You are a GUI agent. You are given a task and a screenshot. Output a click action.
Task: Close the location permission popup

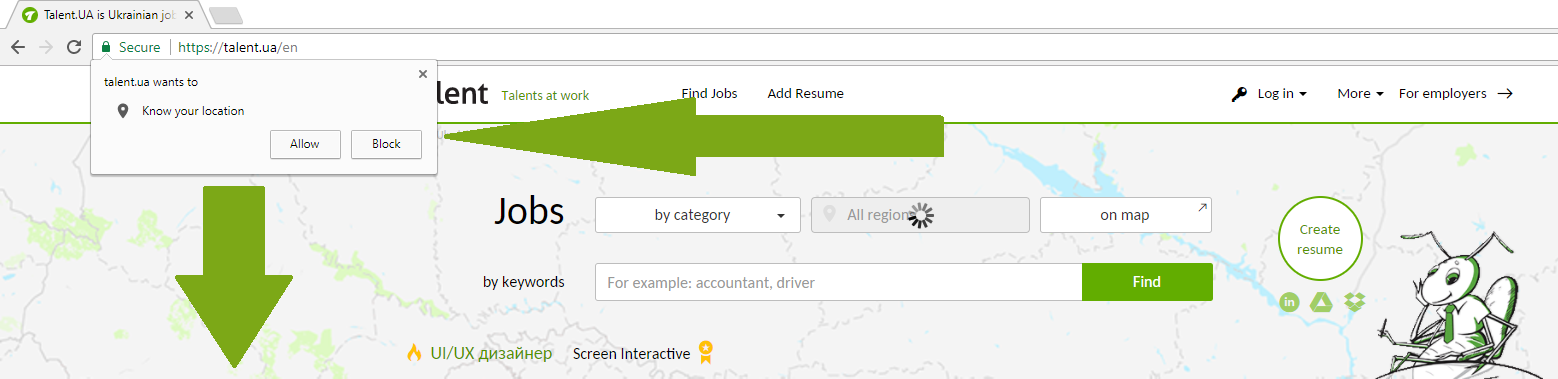click(x=423, y=74)
